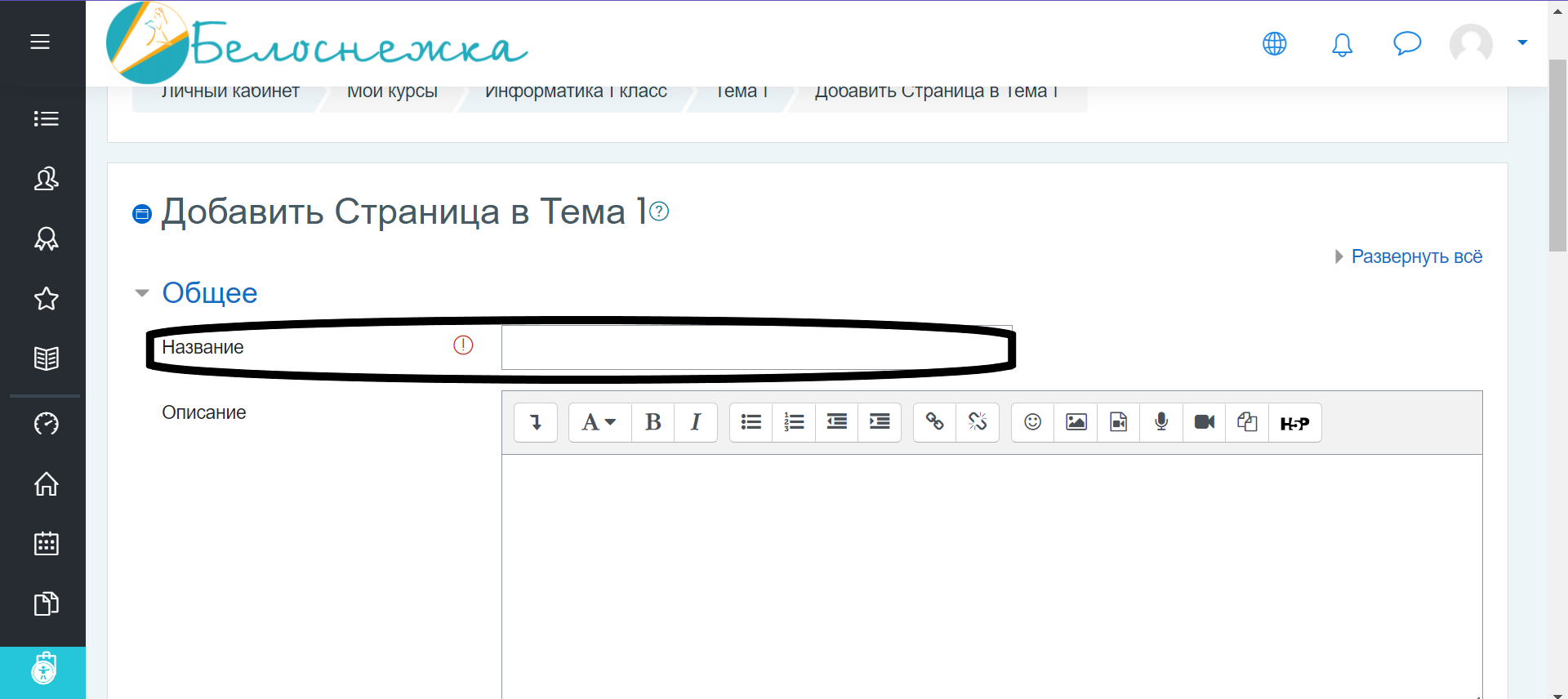Toggle the hamburger side menu

(x=40, y=42)
